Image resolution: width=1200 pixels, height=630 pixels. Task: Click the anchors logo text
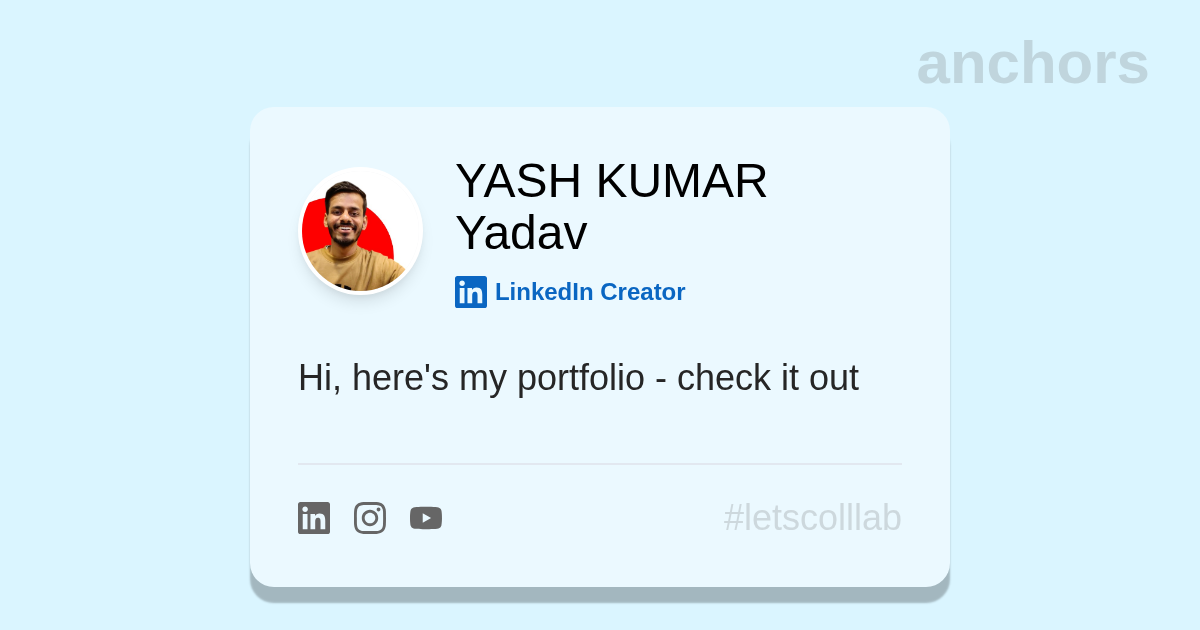1032,63
